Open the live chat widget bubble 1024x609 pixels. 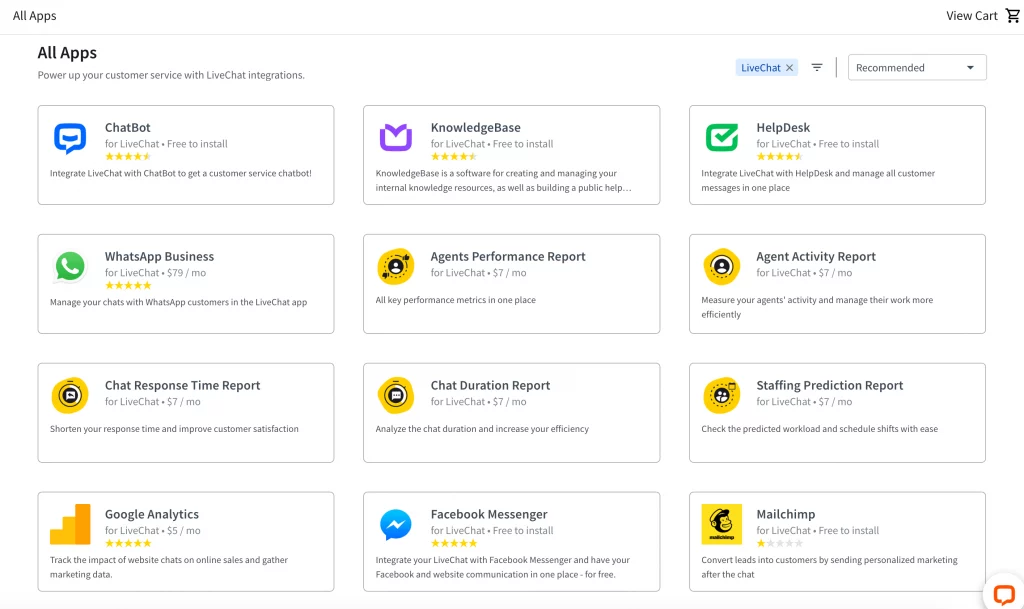point(1004,594)
